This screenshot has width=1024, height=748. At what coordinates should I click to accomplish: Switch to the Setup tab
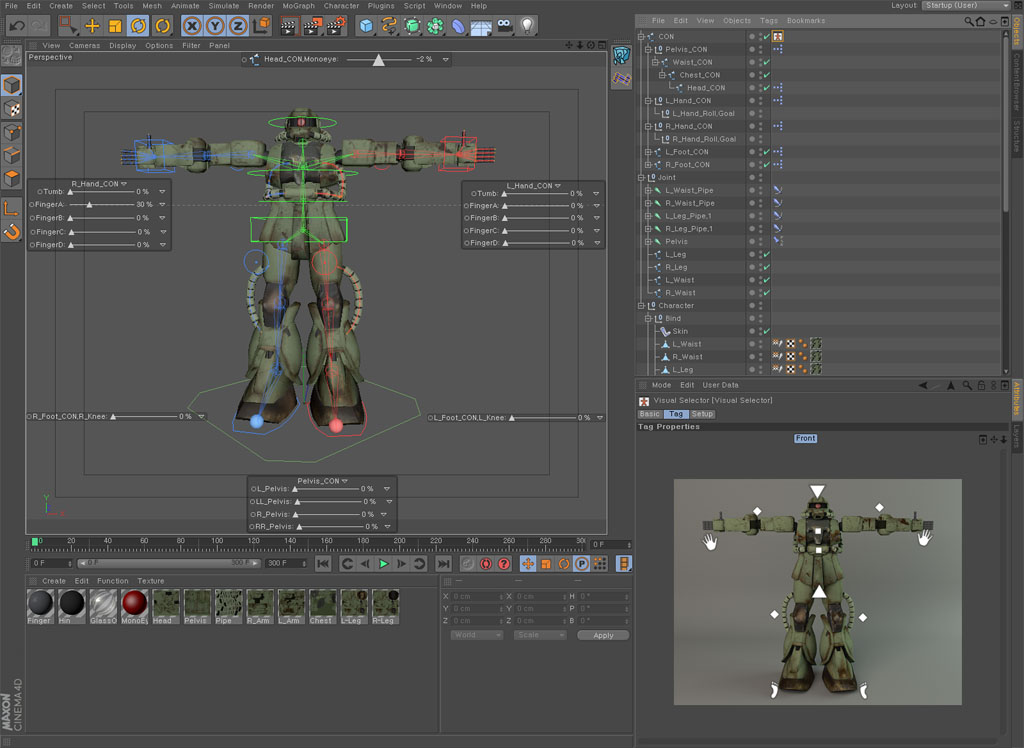point(702,414)
